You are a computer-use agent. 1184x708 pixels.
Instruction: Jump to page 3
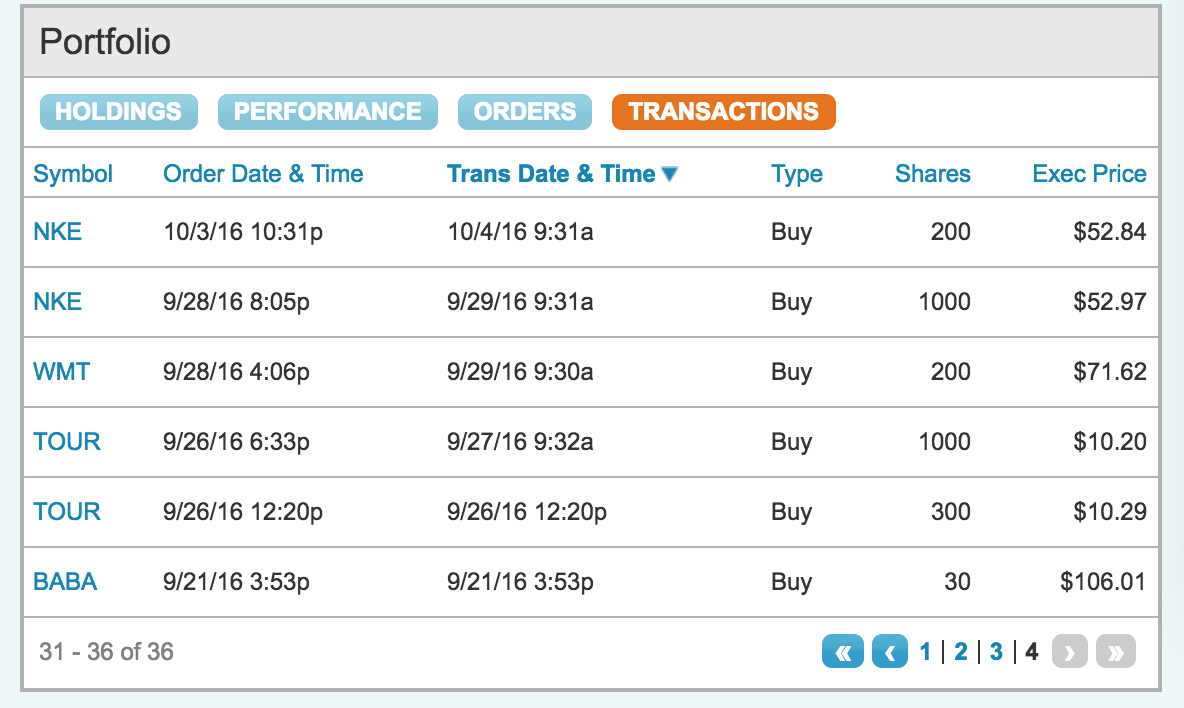tap(996, 651)
